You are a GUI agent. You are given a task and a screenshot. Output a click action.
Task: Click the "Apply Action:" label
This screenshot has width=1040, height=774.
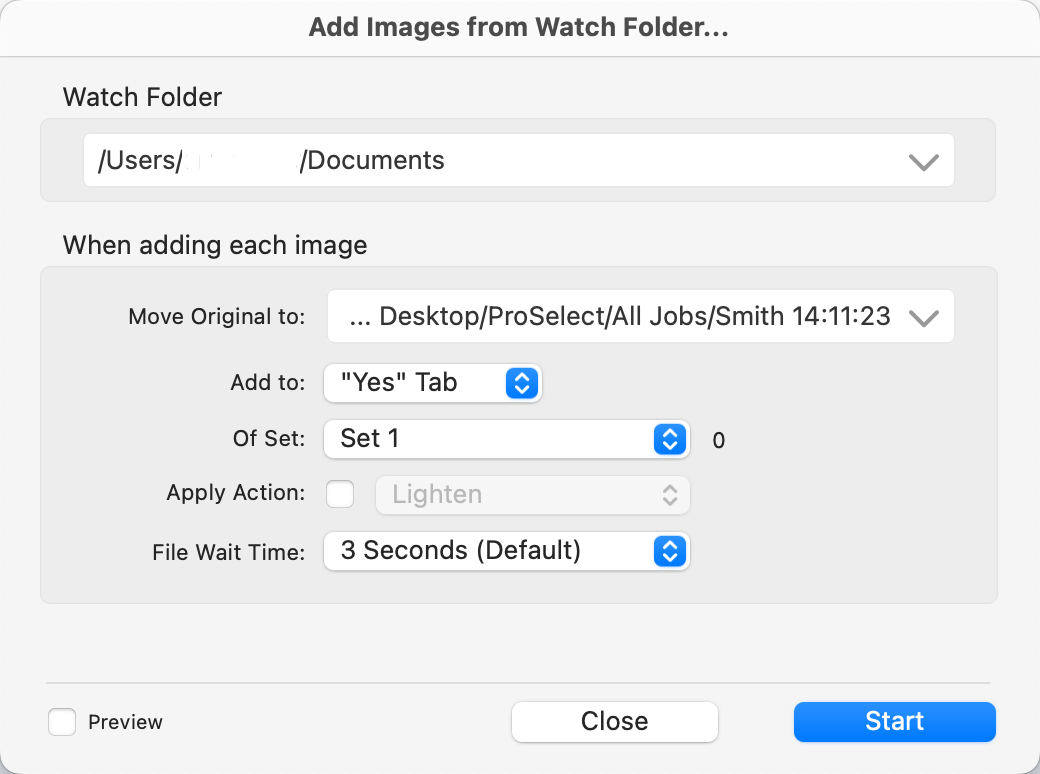click(236, 494)
